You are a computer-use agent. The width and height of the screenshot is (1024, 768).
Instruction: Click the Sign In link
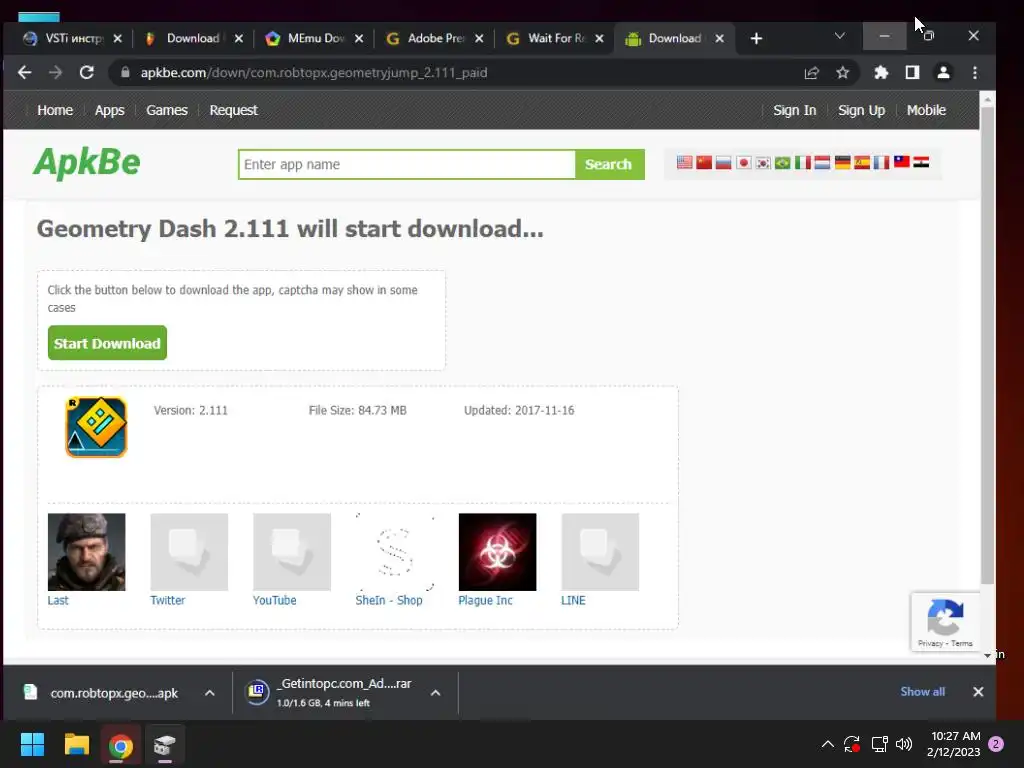794,110
